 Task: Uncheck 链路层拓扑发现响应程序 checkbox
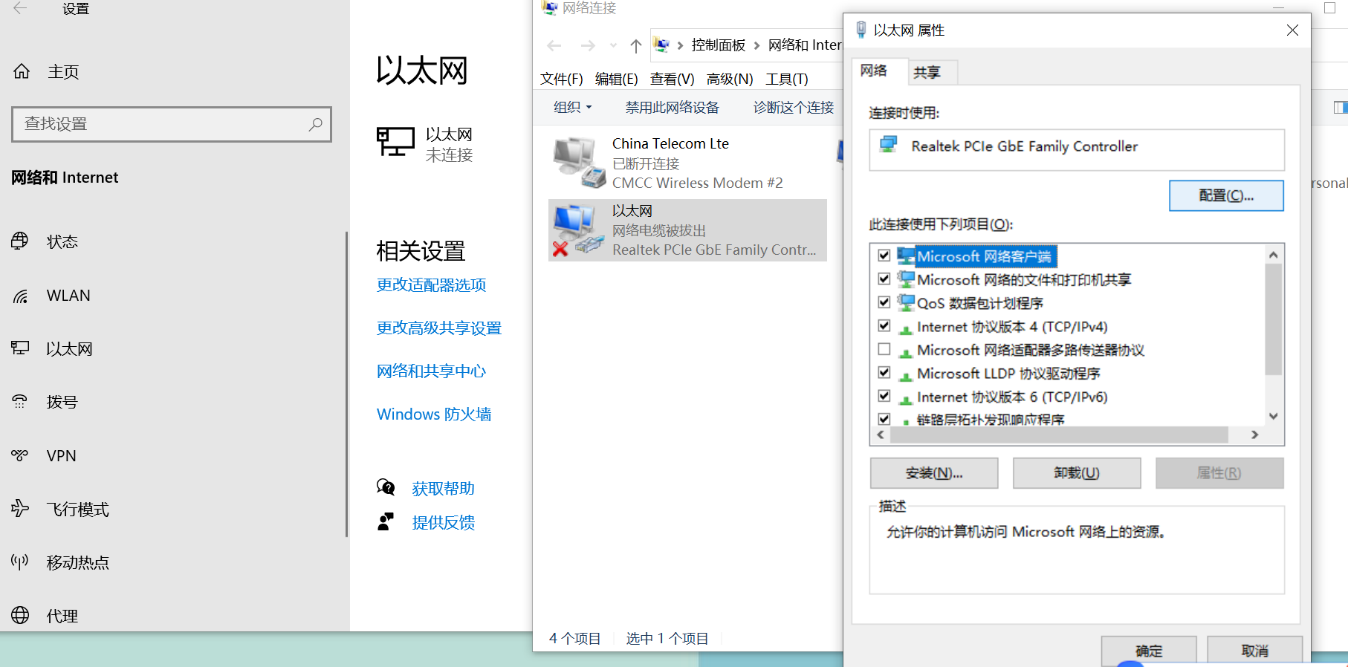[x=884, y=420]
